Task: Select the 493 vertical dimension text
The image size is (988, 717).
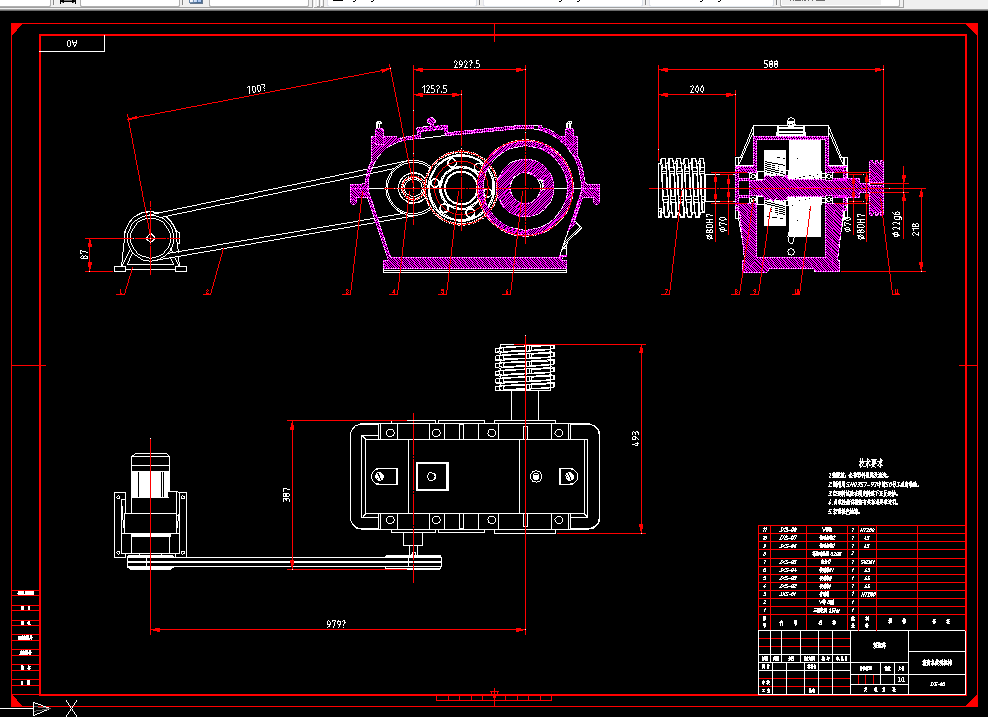Action: click(635, 439)
